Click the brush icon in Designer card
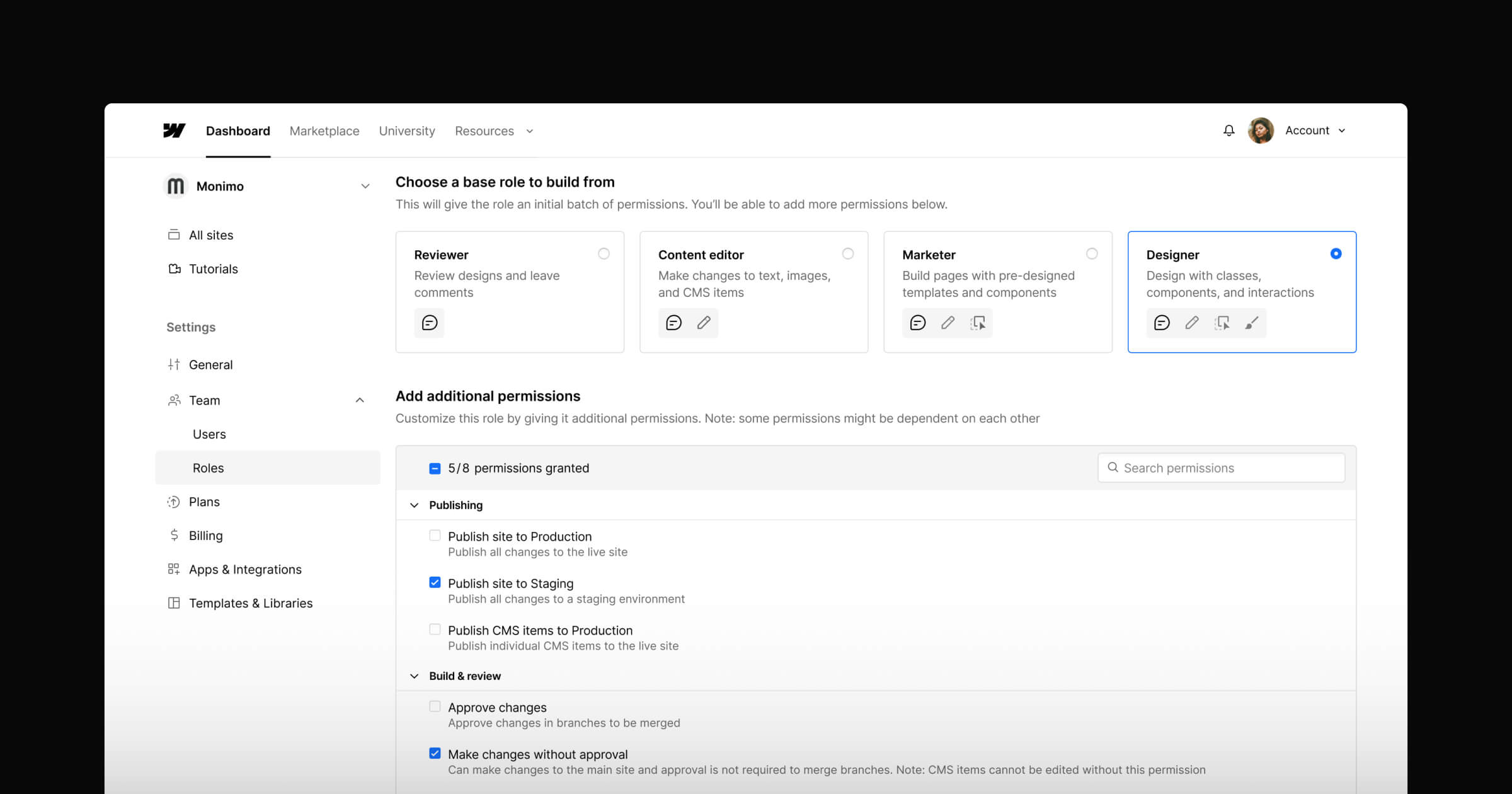Image resolution: width=1512 pixels, height=794 pixels. 1252,323
